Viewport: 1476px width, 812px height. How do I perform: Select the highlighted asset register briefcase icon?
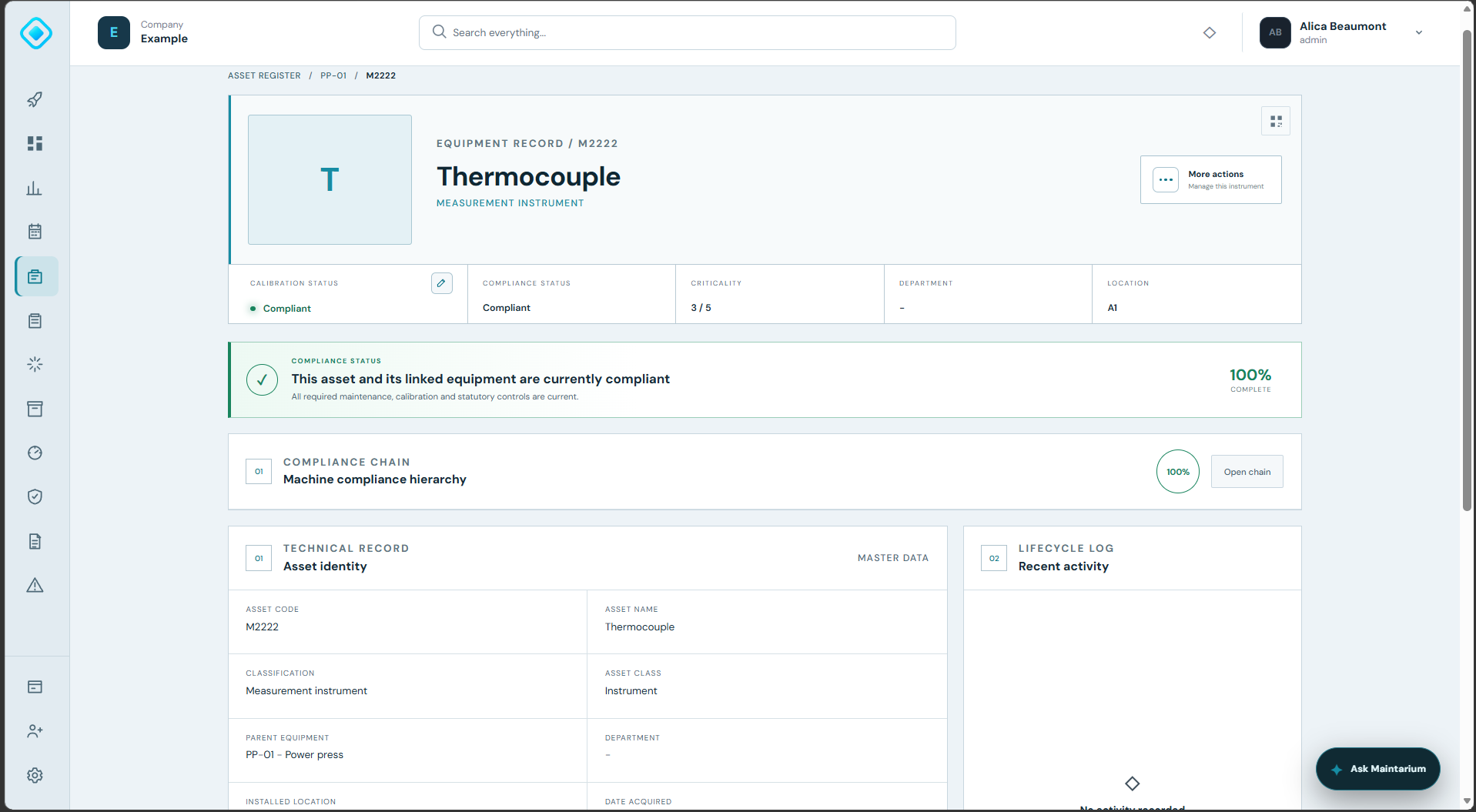[x=36, y=276]
